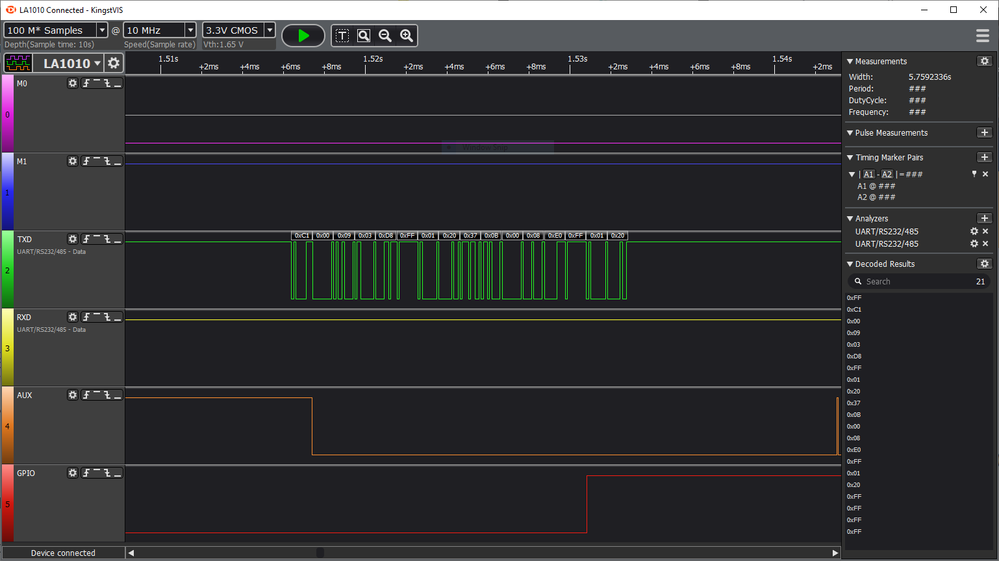999x561 pixels.
Task: Click the Decoded Results search field
Action: (919, 281)
